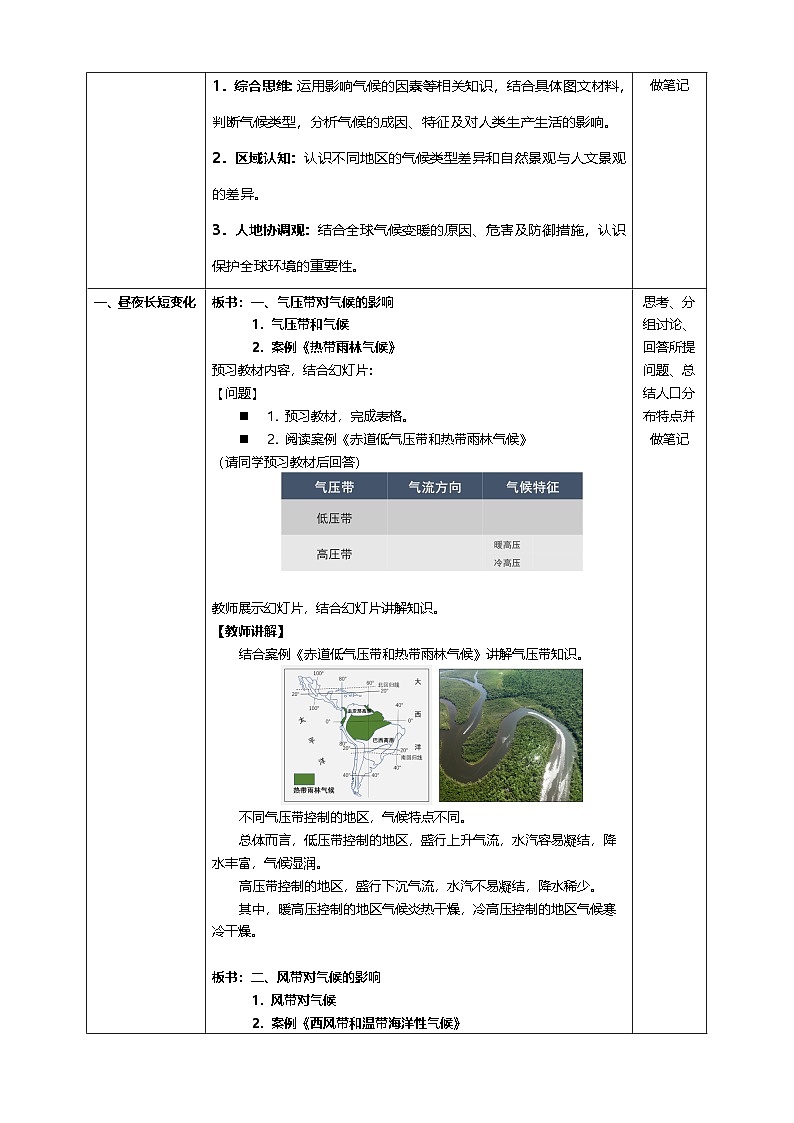Click the line '板书:二、风带对气候的影响'
This screenshot has height=1123, width=794.
pyautogui.click(x=296, y=977)
